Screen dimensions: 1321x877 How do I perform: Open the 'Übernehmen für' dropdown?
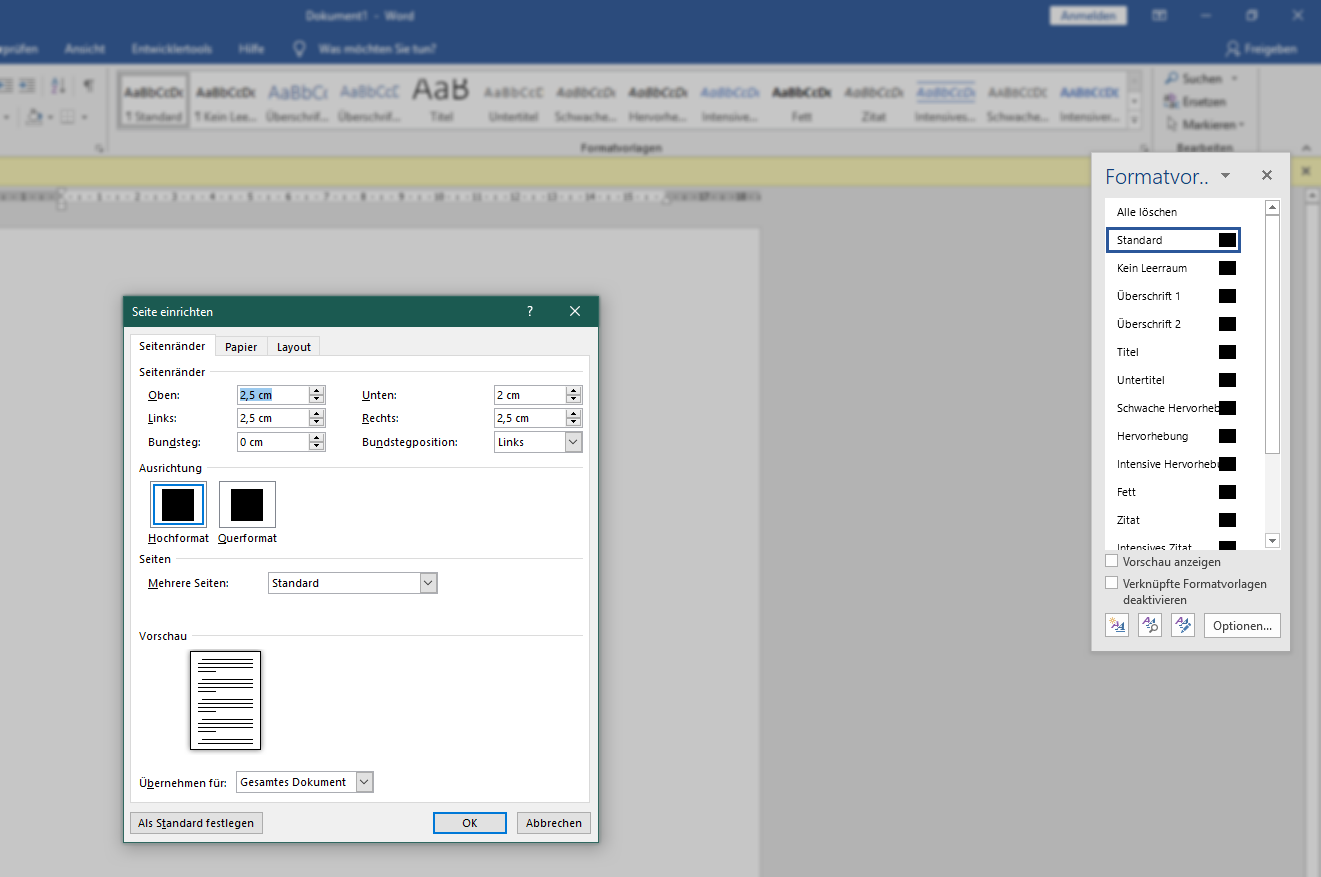(365, 782)
